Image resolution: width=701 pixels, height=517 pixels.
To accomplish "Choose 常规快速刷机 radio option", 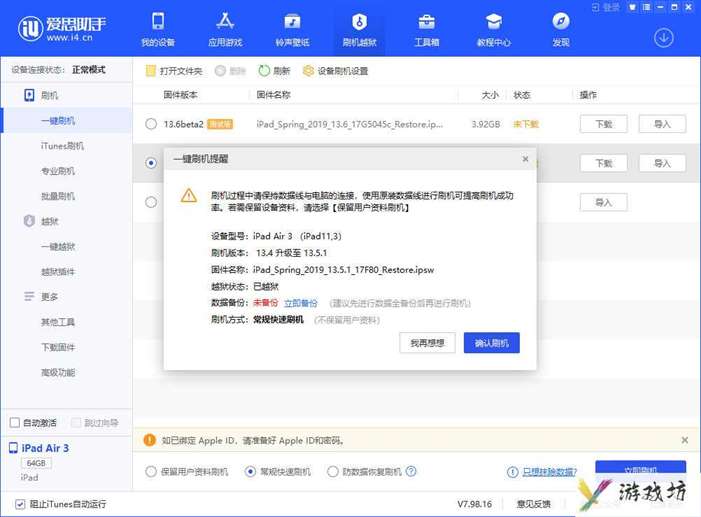I will (250, 471).
